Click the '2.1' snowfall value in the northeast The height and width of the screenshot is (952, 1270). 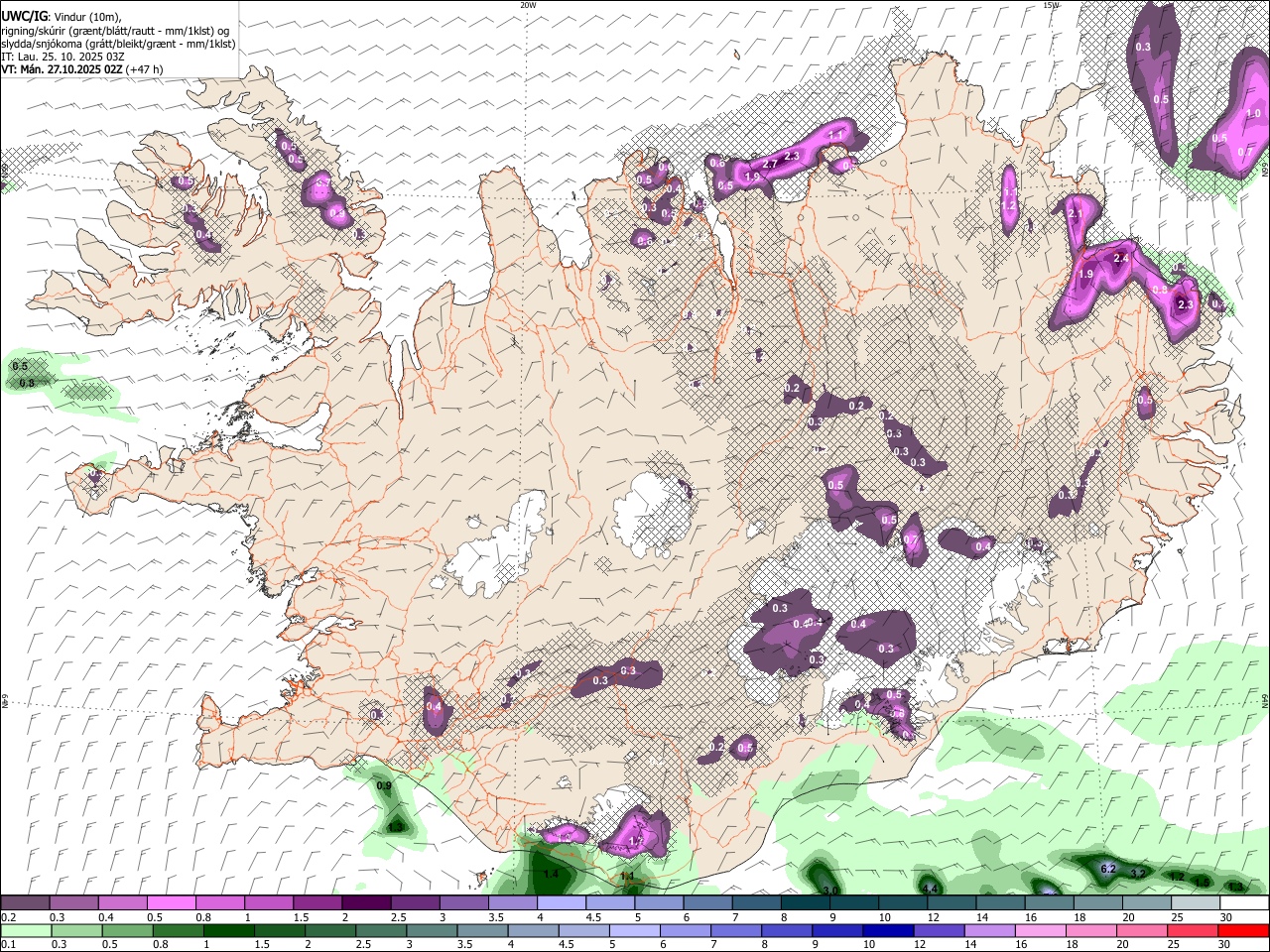[x=1075, y=213]
